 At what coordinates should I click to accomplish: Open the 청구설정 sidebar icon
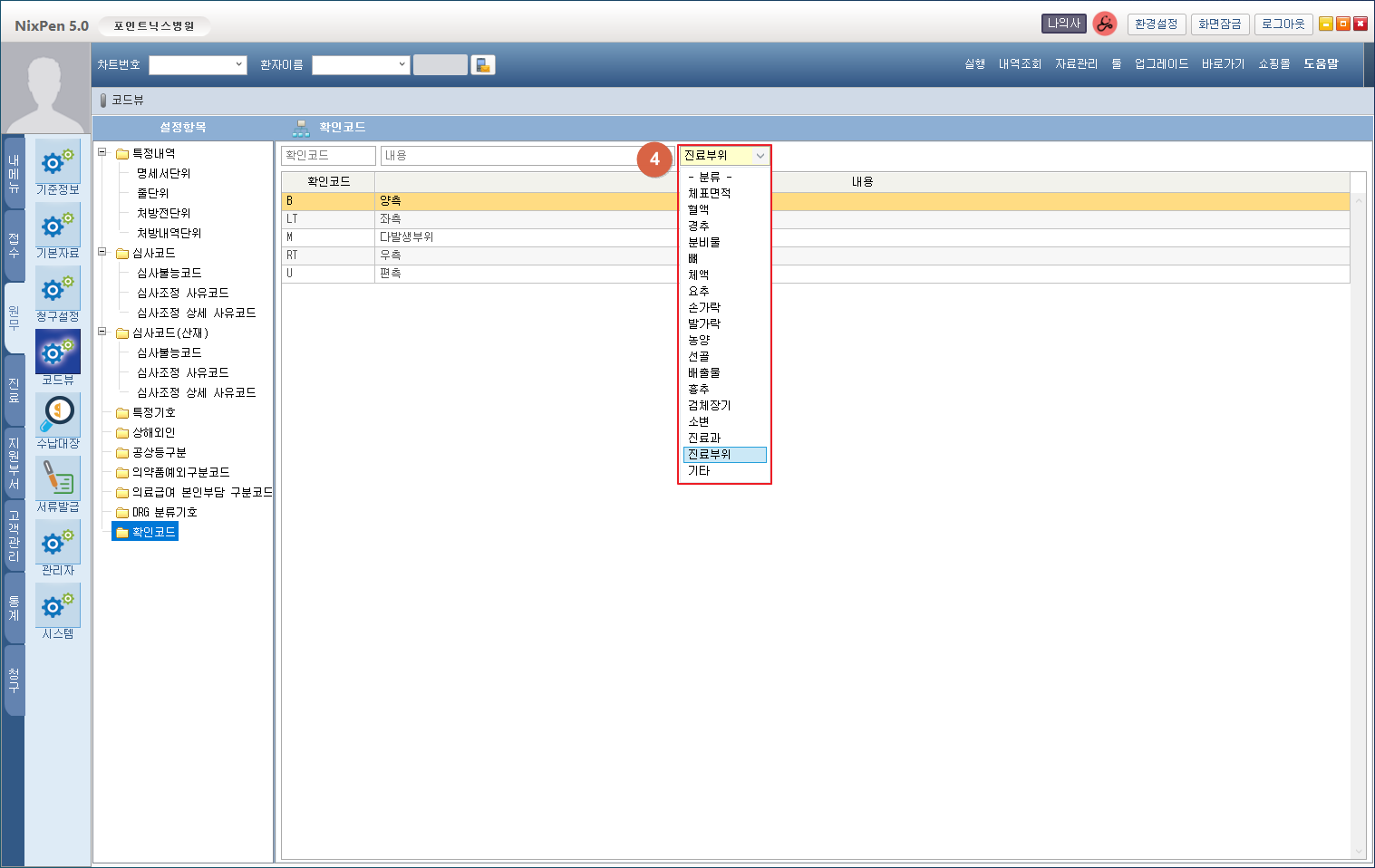point(57,290)
